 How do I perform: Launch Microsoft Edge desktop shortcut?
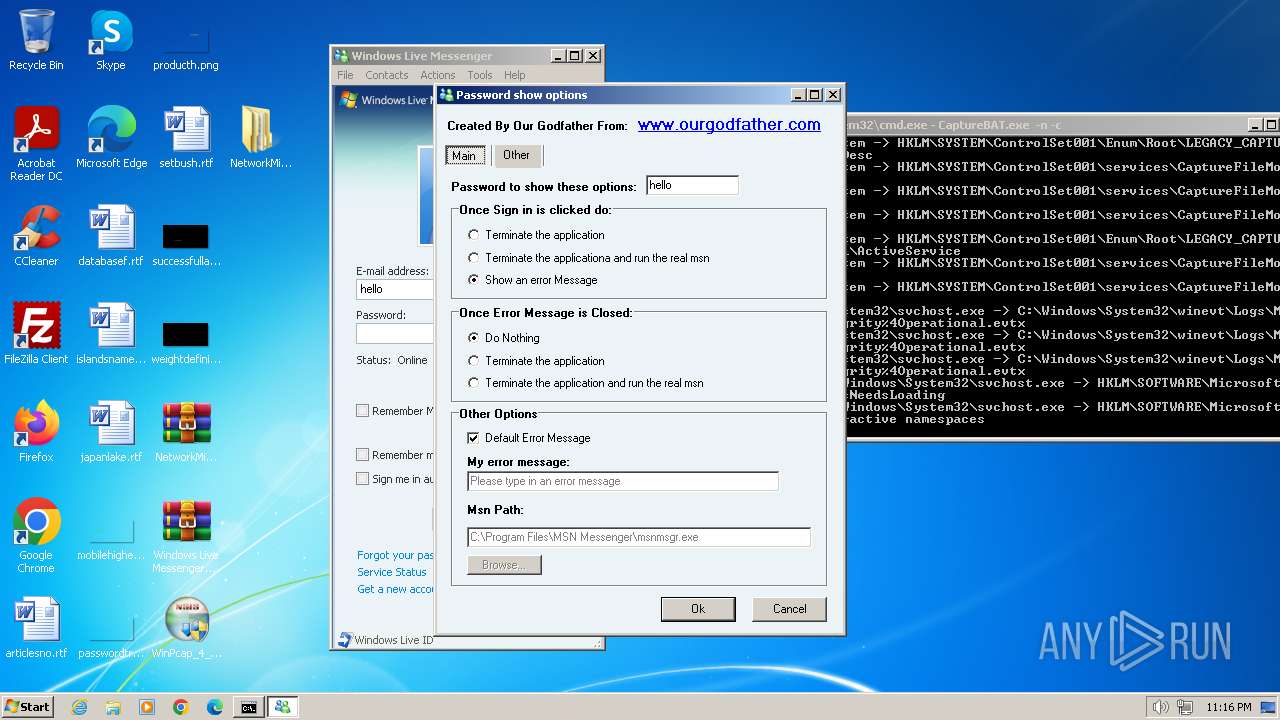(111, 138)
